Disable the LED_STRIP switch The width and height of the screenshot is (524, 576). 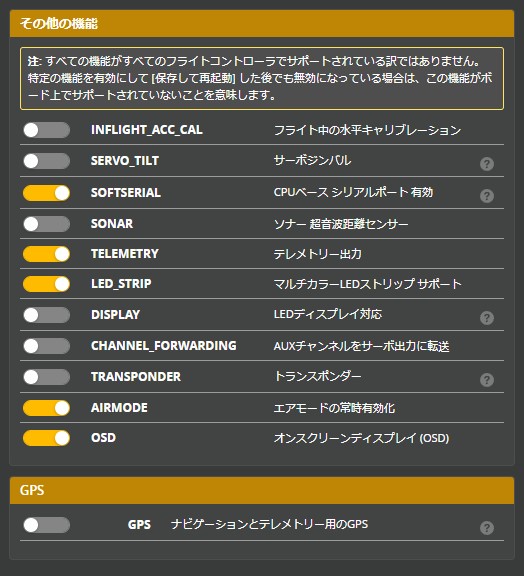[x=46, y=284]
